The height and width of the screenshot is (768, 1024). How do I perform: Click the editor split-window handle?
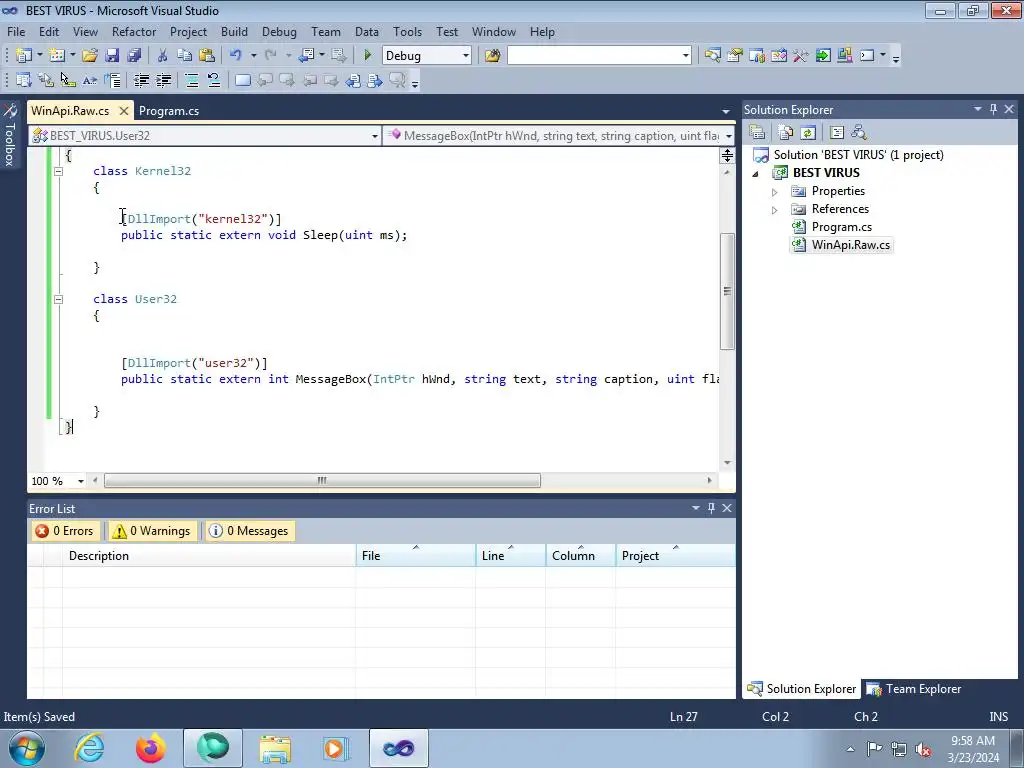click(727, 155)
